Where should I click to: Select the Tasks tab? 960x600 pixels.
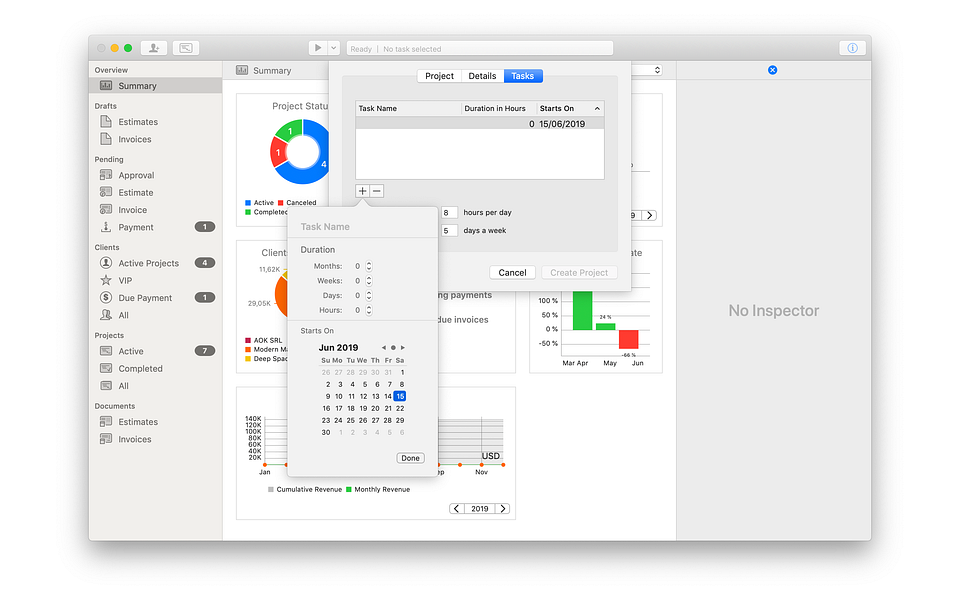pos(523,76)
